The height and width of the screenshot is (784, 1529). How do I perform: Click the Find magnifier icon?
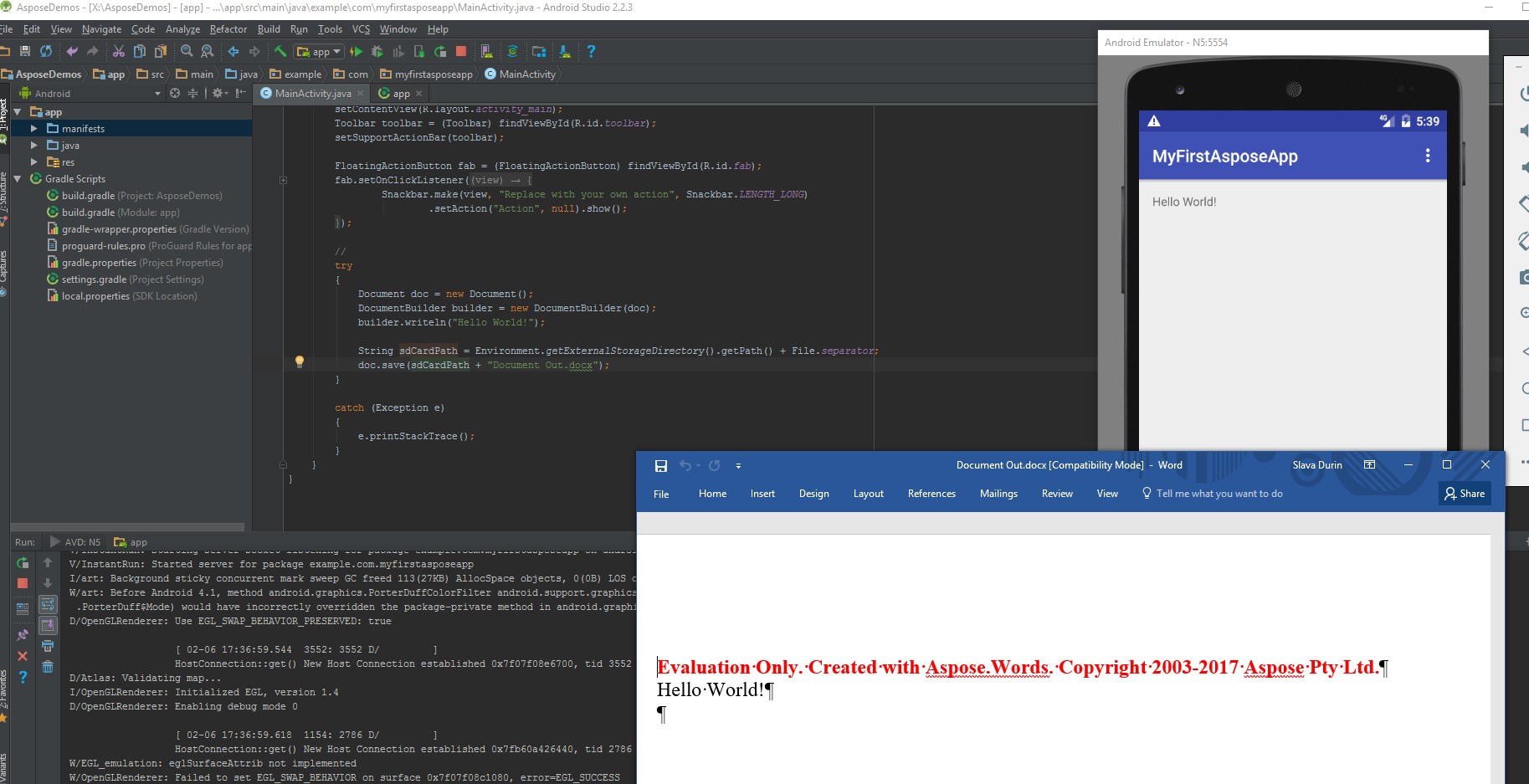(x=187, y=51)
